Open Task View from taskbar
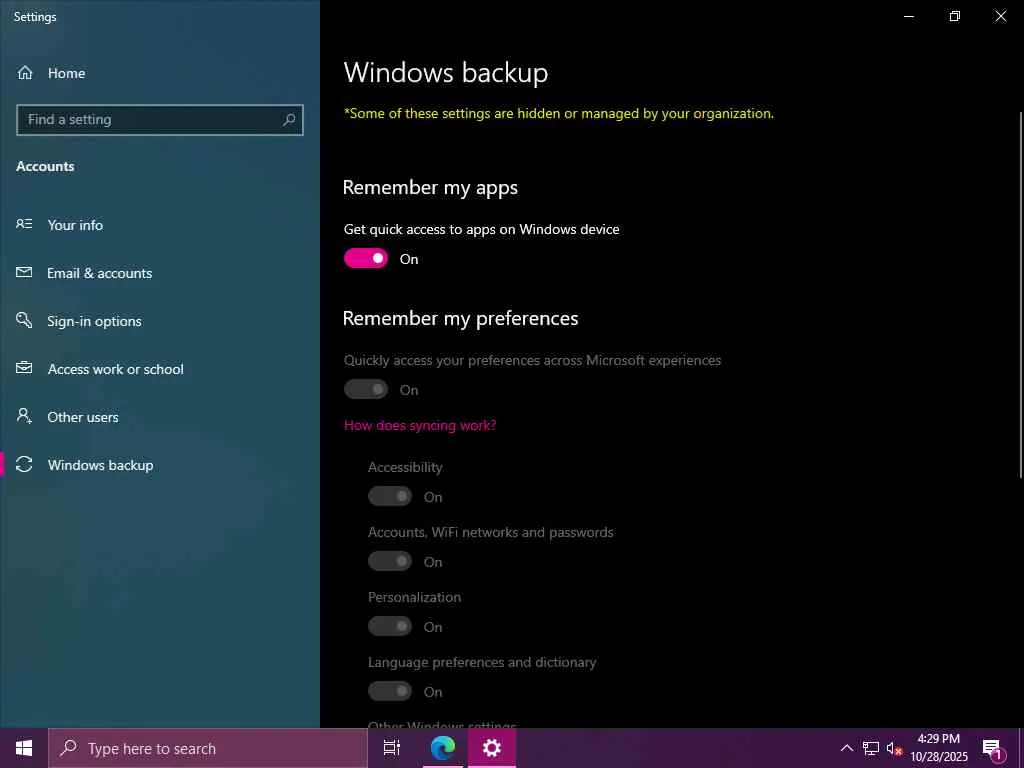The image size is (1024, 768). (392, 748)
